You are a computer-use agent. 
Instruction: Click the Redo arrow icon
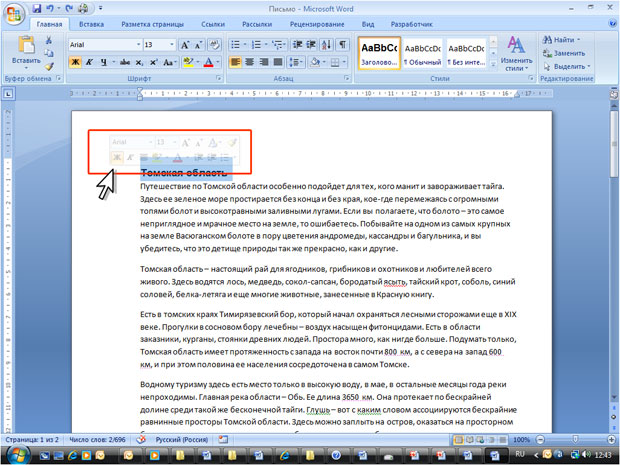click(x=68, y=8)
